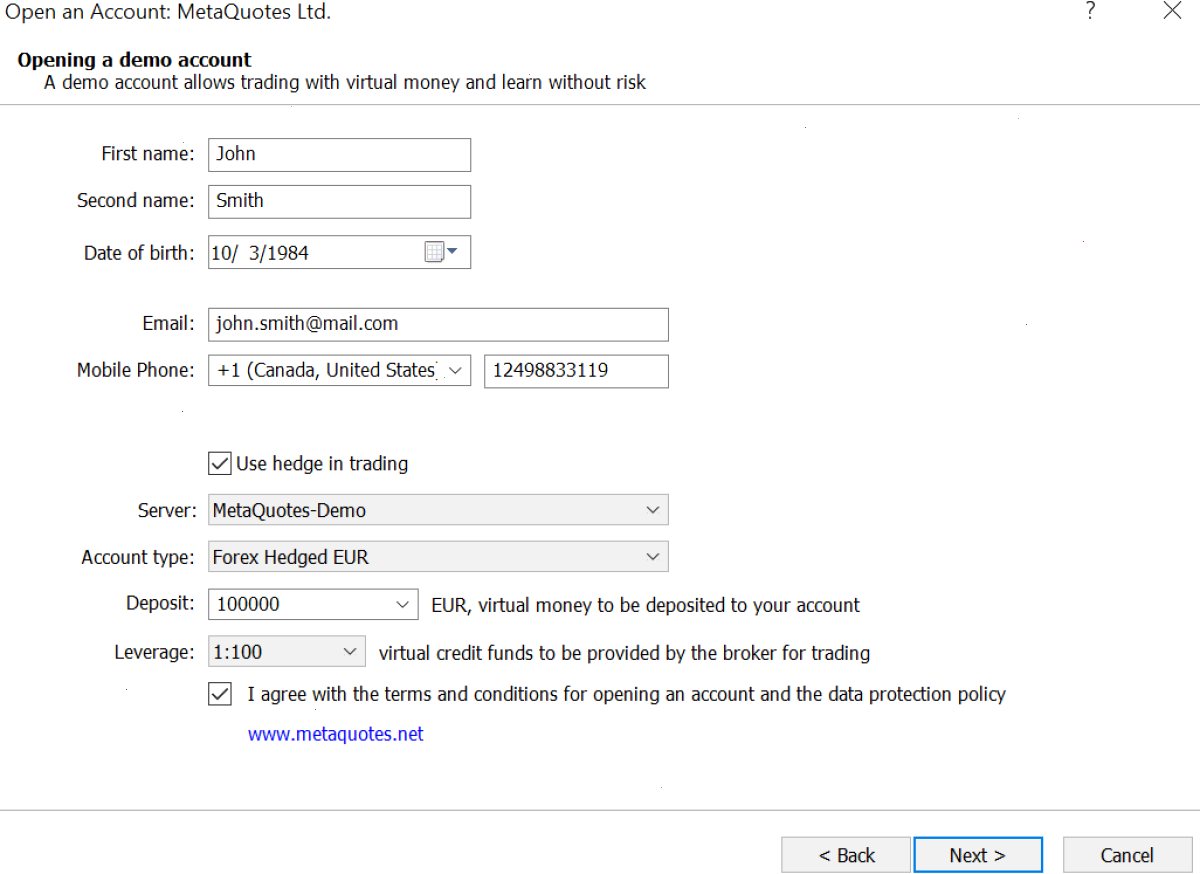Viewport: 1200px width, 874px height.
Task: Click the mobile phone number field
Action: tap(576, 371)
